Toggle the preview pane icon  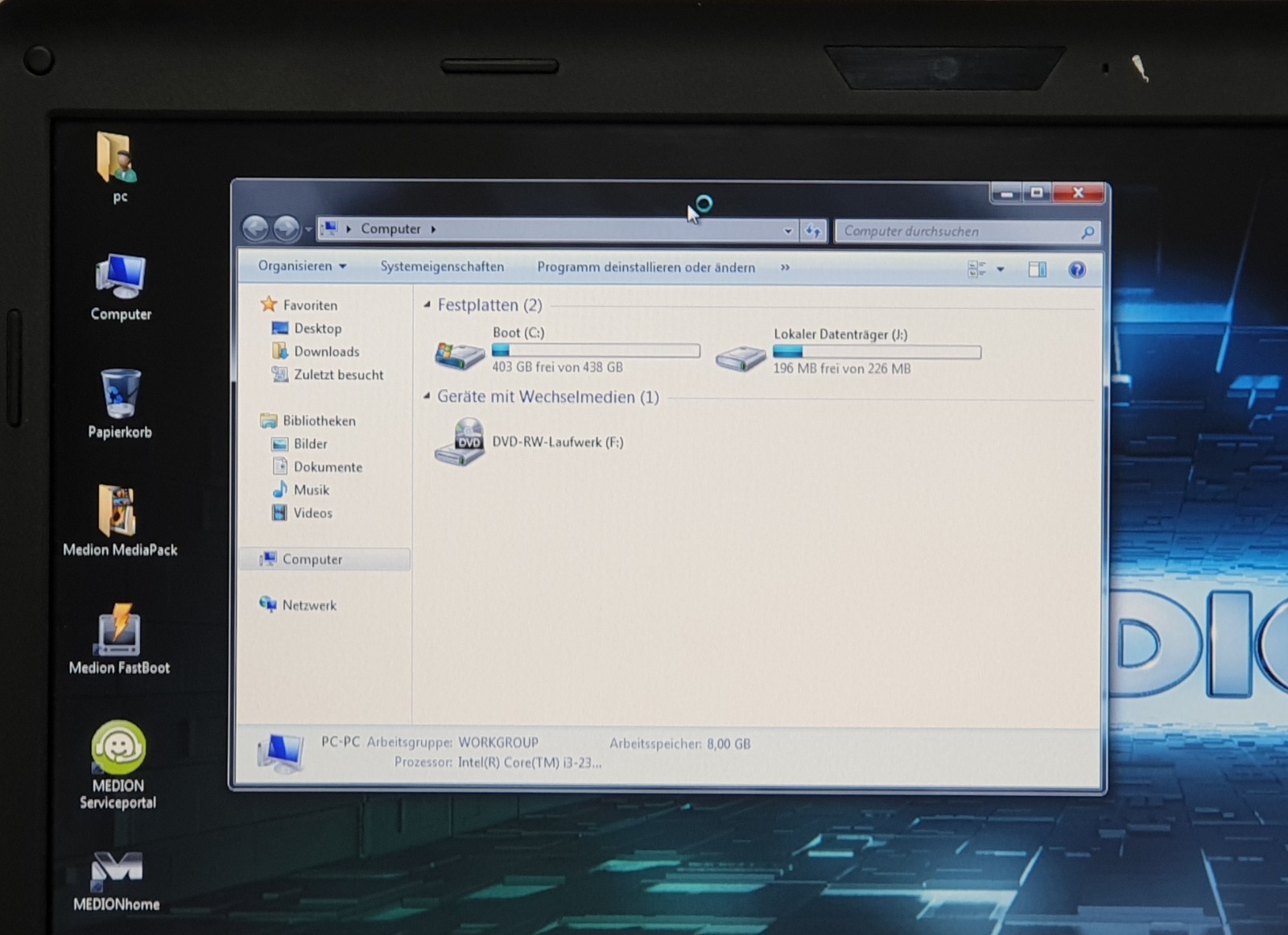click(x=1037, y=269)
